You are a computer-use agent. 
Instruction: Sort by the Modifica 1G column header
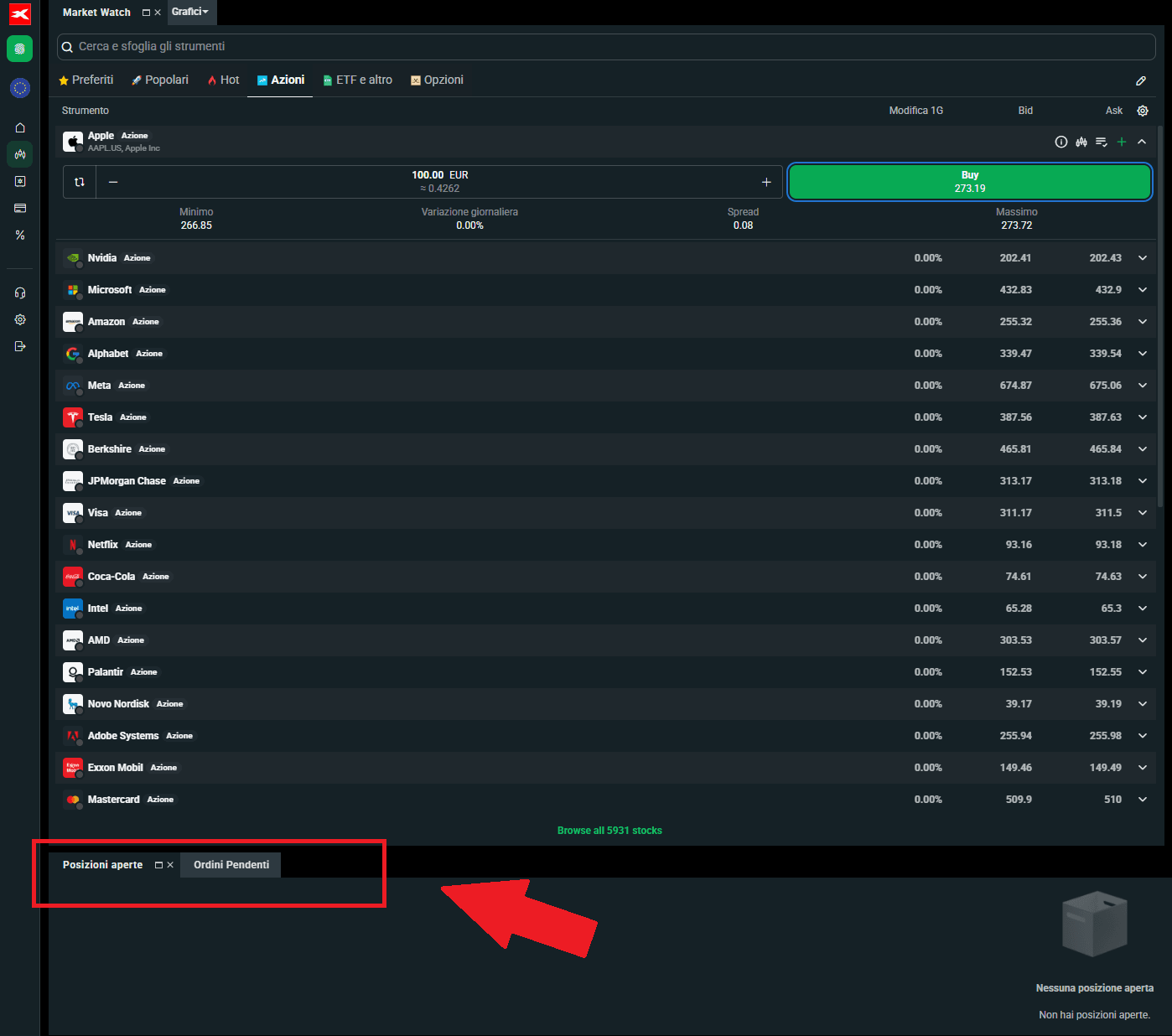coord(916,111)
